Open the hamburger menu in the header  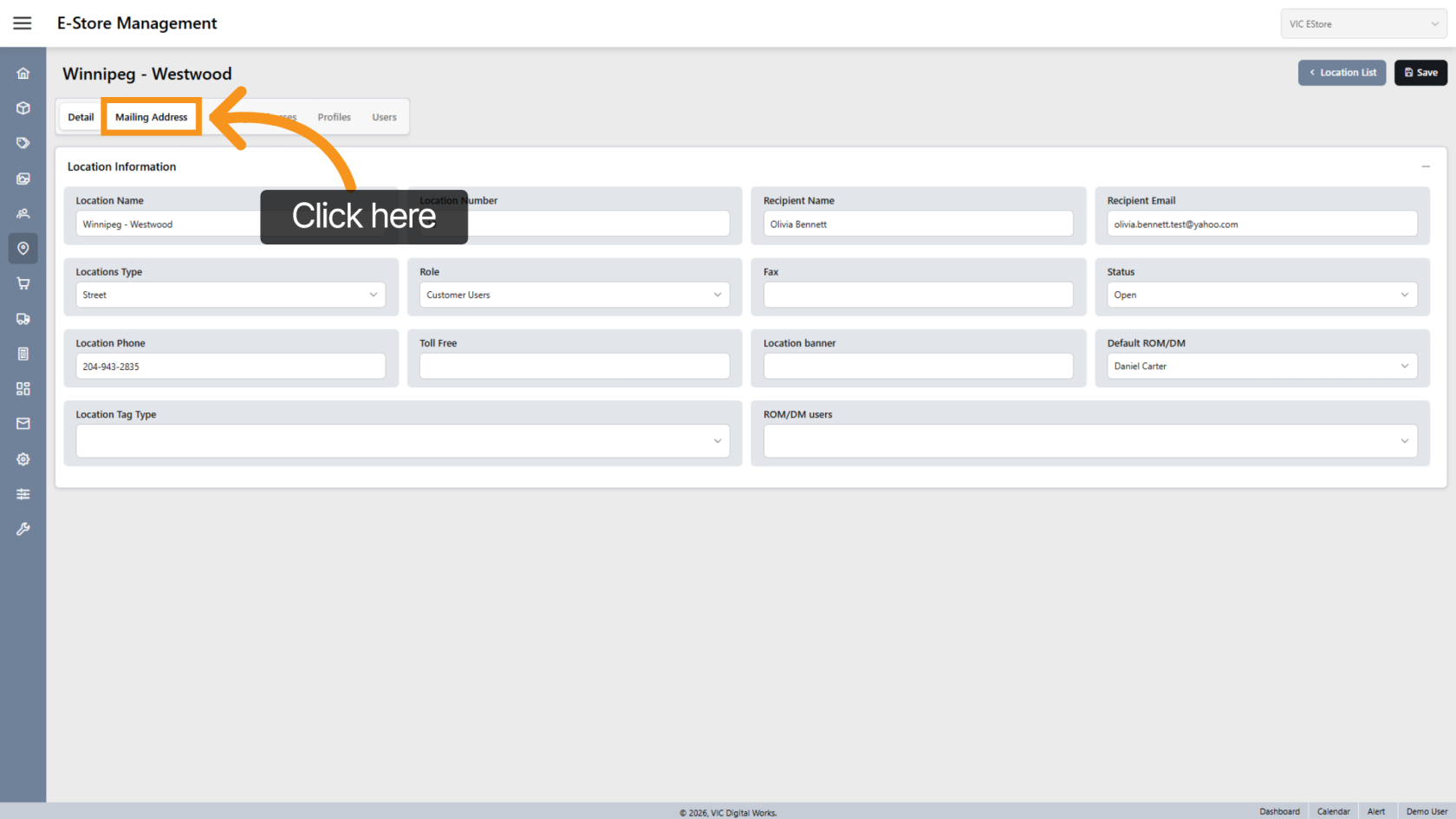pos(23,23)
